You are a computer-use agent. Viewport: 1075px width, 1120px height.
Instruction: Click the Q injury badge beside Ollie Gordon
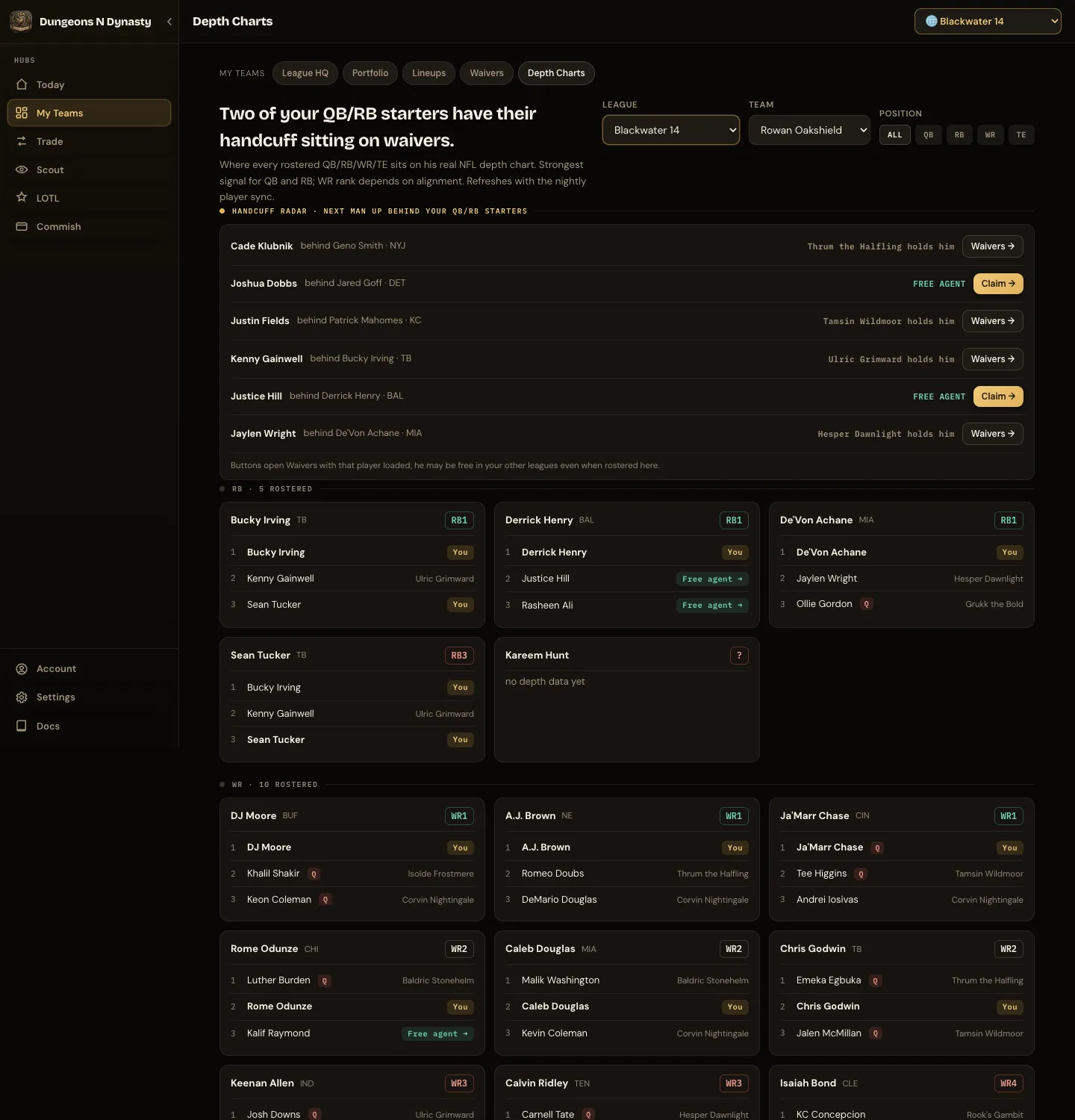coord(866,604)
